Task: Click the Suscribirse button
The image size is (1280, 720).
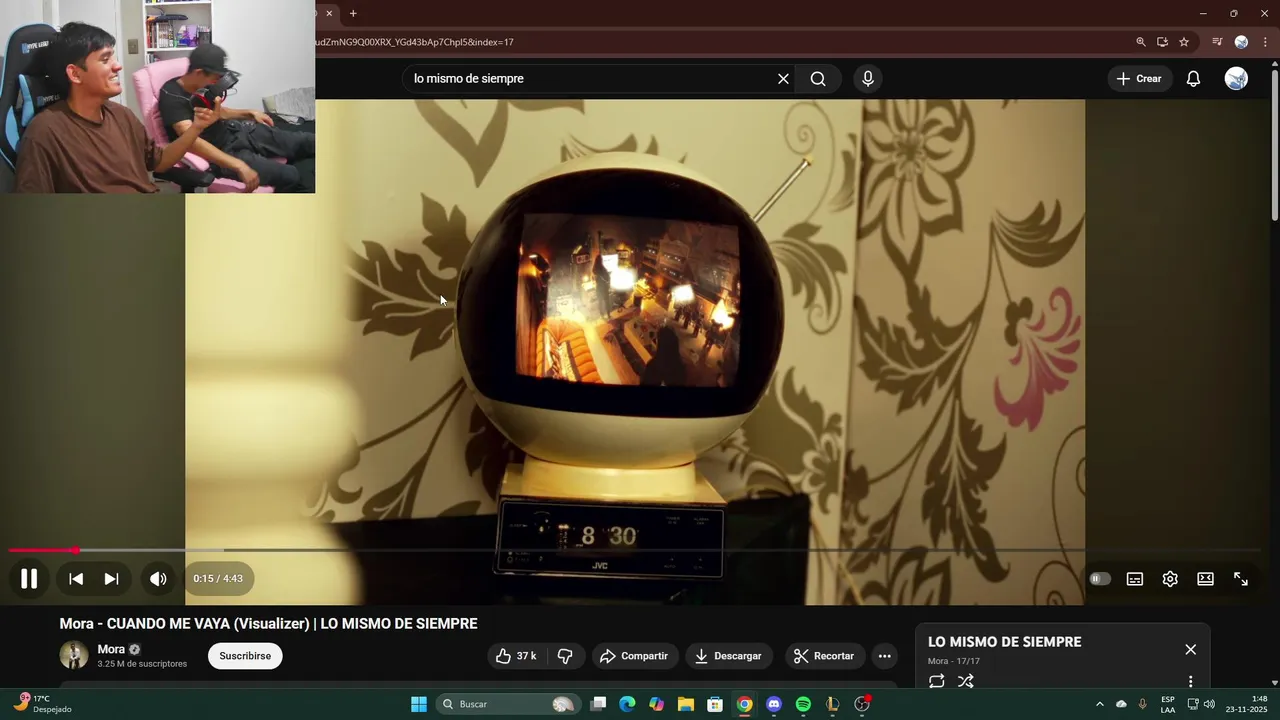Action: click(245, 656)
